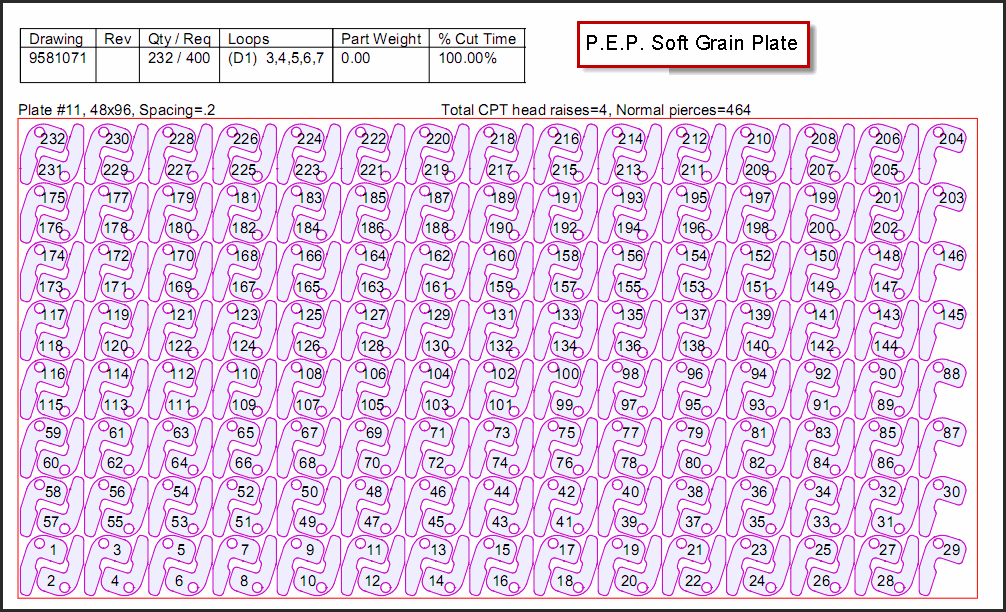Select nested part number 11
This screenshot has width=1006, height=612.
373,549
